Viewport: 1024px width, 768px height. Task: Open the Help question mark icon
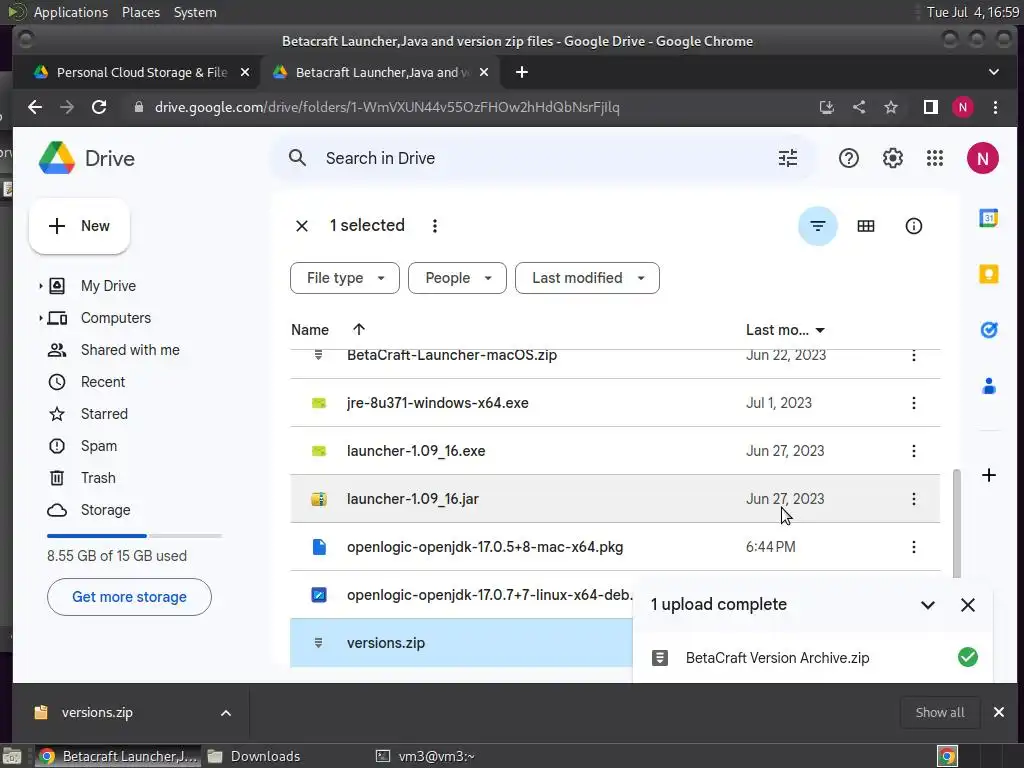[848, 158]
